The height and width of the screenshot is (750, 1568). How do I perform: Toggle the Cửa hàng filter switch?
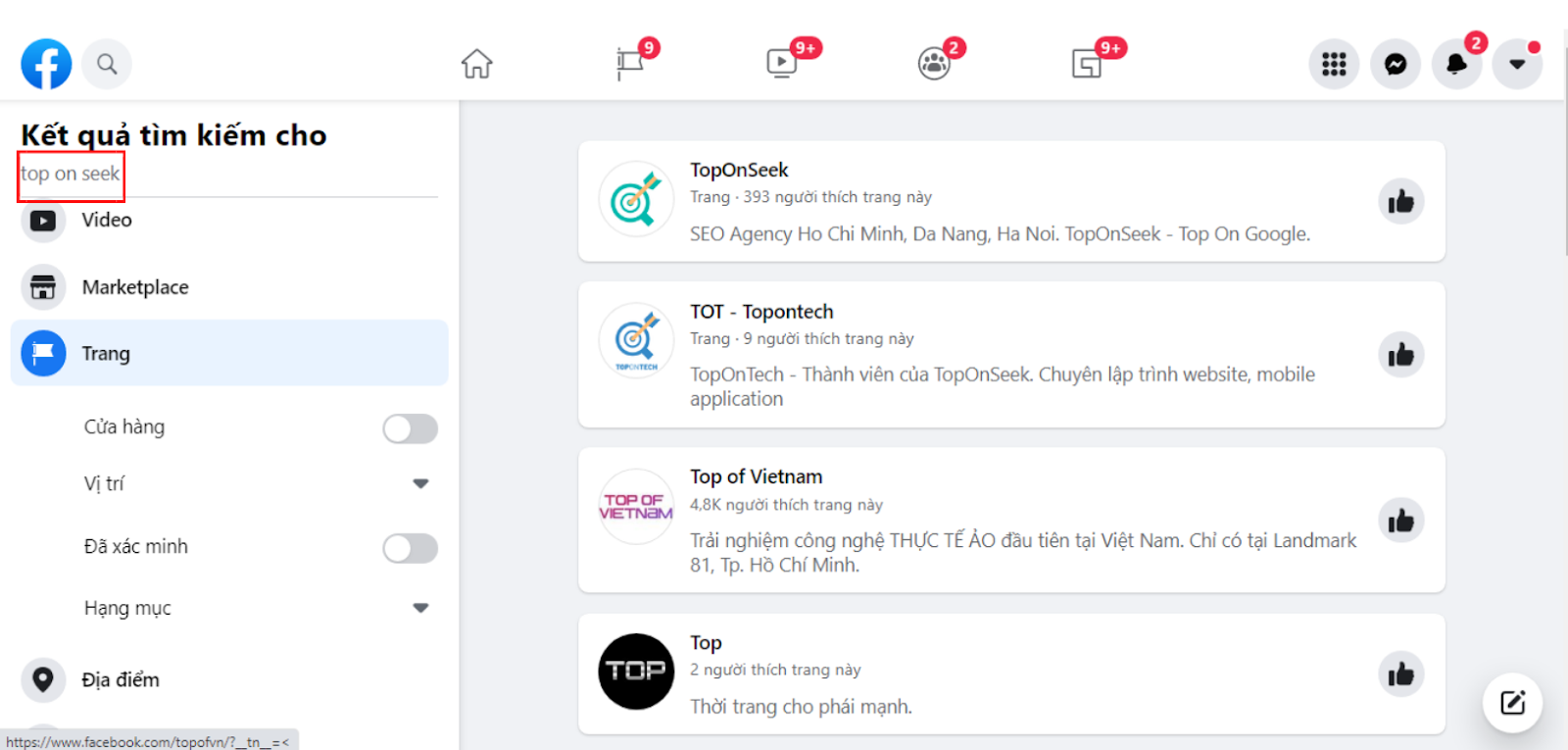click(x=410, y=428)
